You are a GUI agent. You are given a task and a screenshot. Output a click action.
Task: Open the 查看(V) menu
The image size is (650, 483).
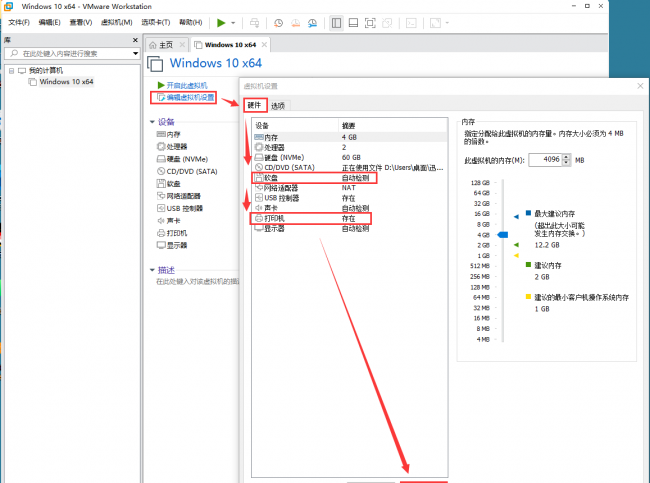[80, 22]
